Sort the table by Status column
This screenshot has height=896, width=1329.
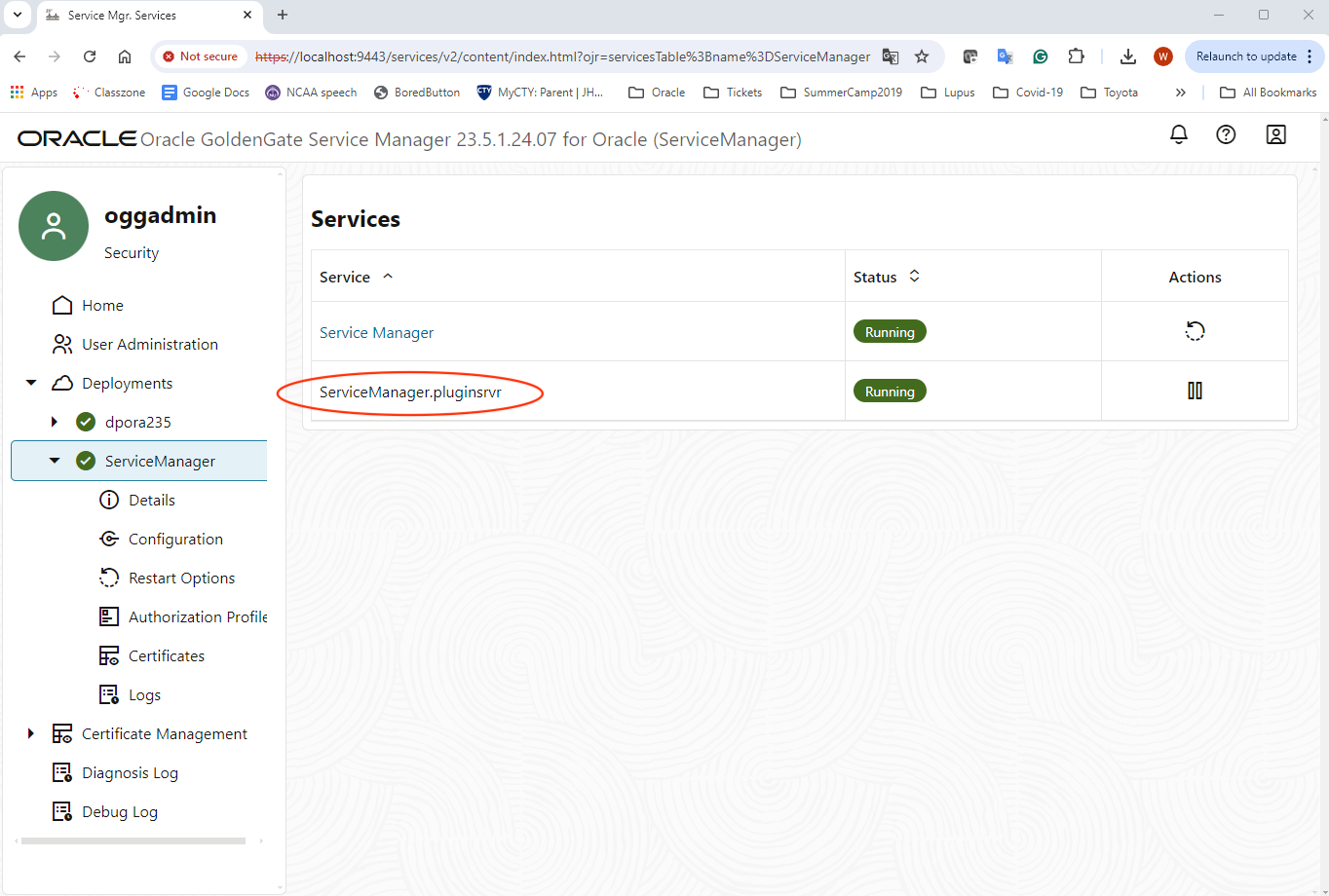pyautogui.click(x=914, y=276)
